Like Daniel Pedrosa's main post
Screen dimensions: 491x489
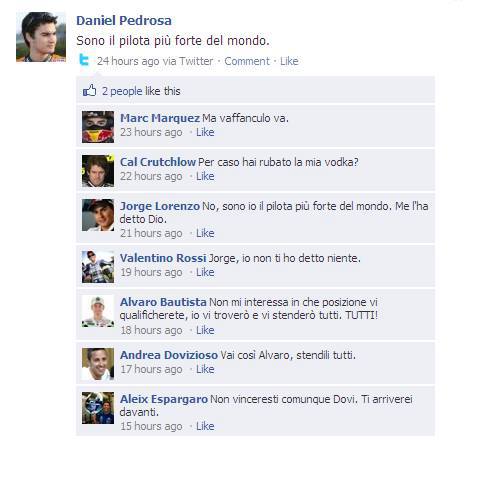click(x=289, y=61)
